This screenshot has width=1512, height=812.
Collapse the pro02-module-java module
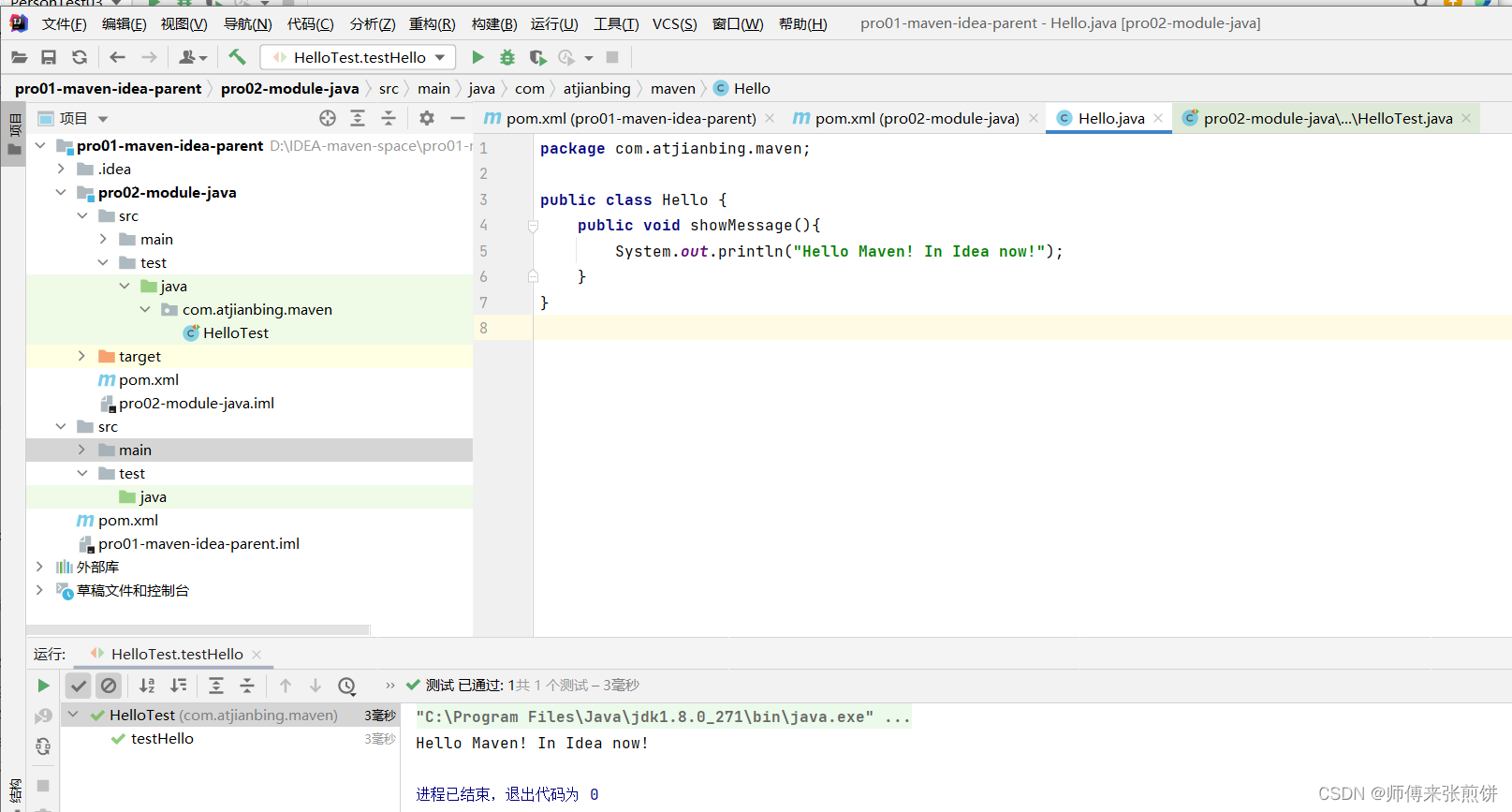coord(61,192)
